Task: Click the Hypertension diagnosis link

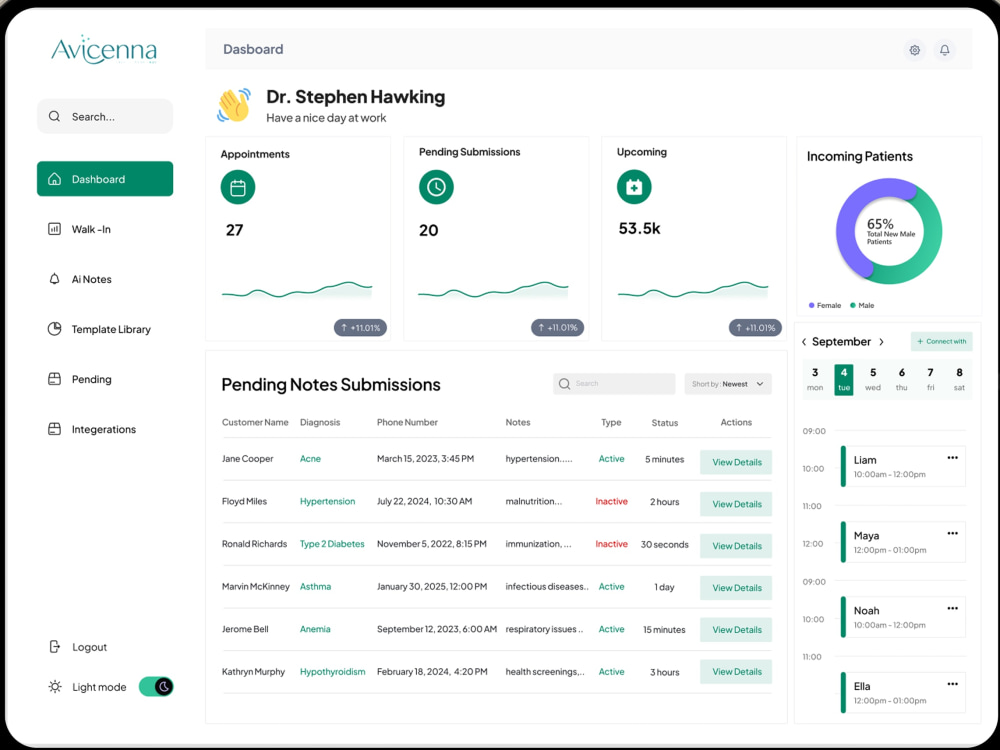Action: (327, 501)
